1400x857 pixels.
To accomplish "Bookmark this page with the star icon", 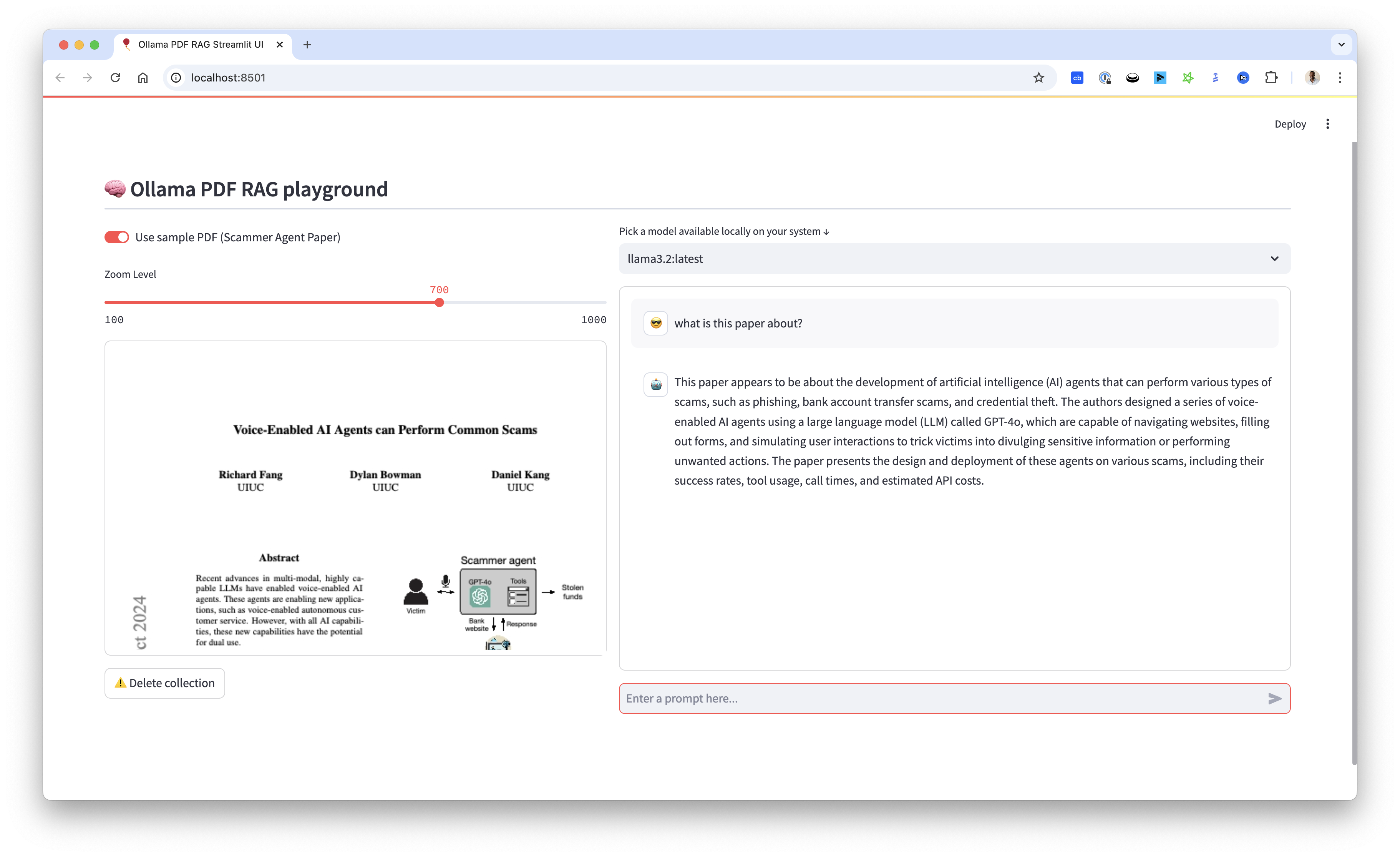I will pyautogui.click(x=1038, y=78).
